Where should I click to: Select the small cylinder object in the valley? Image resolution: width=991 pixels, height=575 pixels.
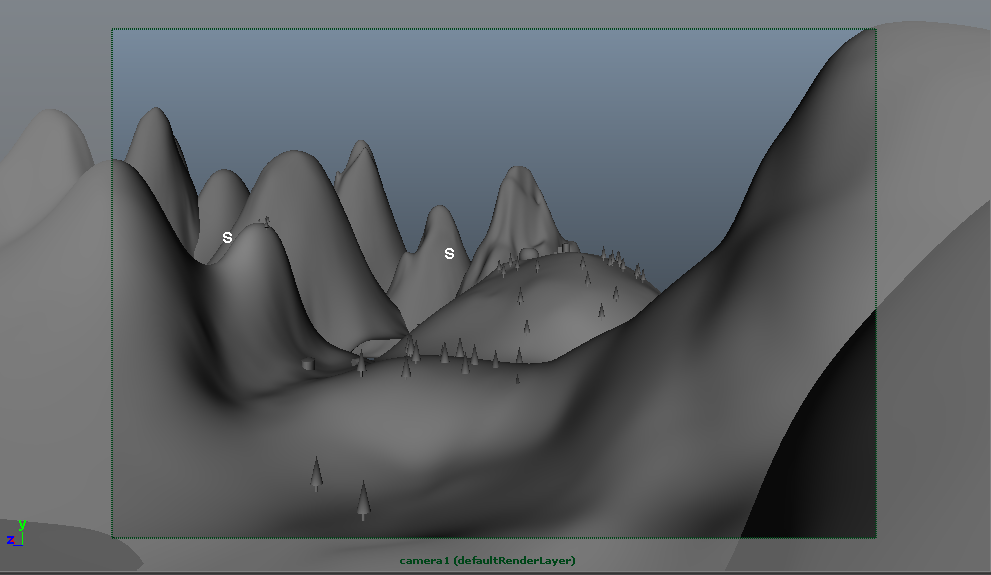point(308,363)
